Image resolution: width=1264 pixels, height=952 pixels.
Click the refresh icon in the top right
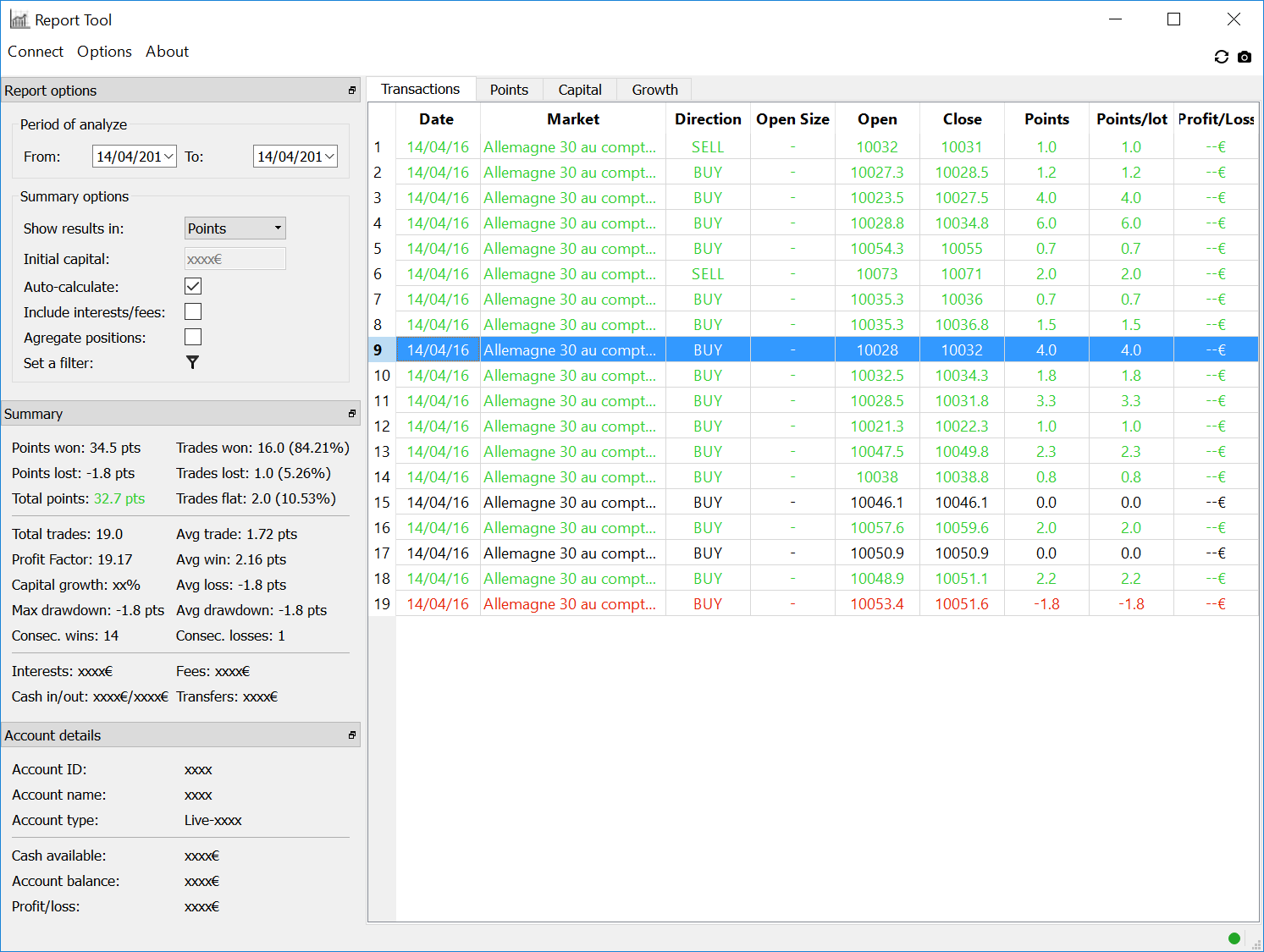[1221, 57]
